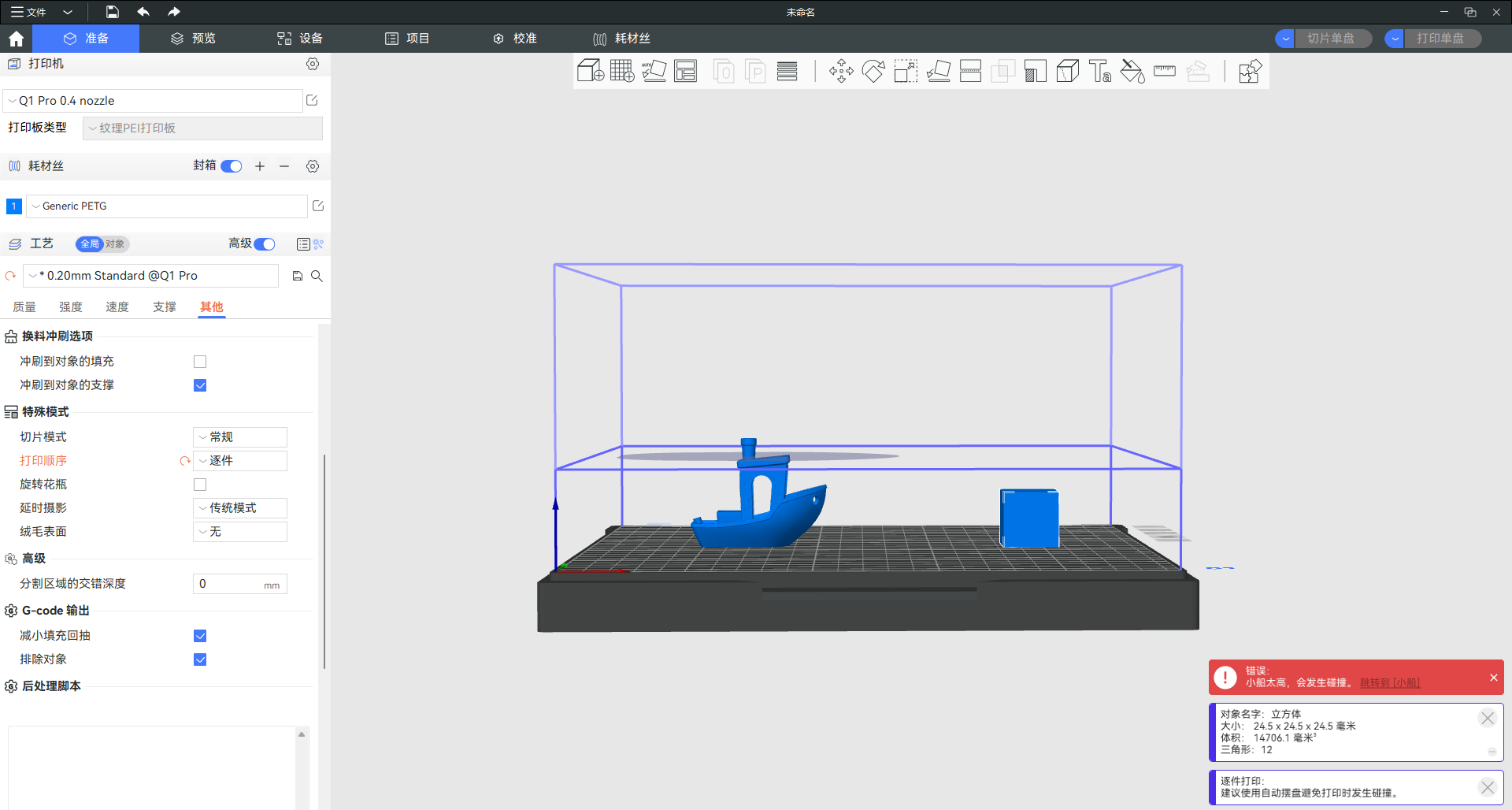Open the Q1 Pro 0.4 nozzle printer dropdown
The height and width of the screenshot is (810, 1512).
point(154,101)
